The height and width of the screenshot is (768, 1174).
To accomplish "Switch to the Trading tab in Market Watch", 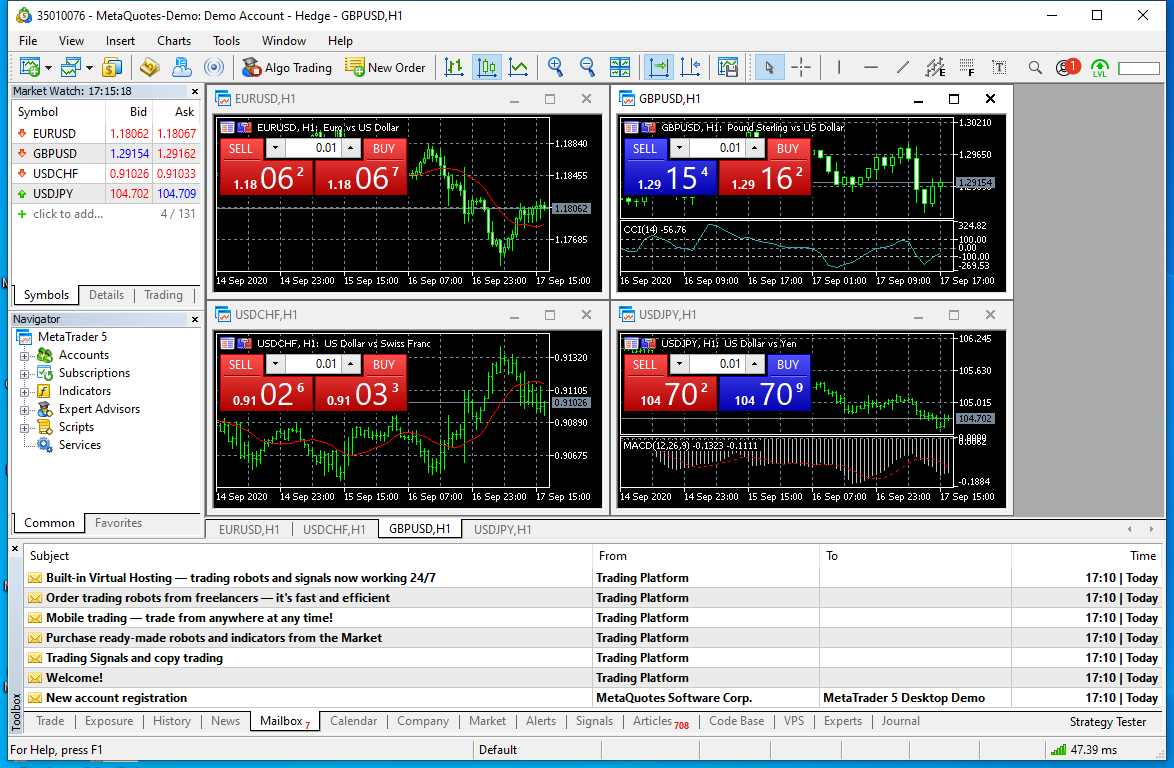I will click(163, 295).
